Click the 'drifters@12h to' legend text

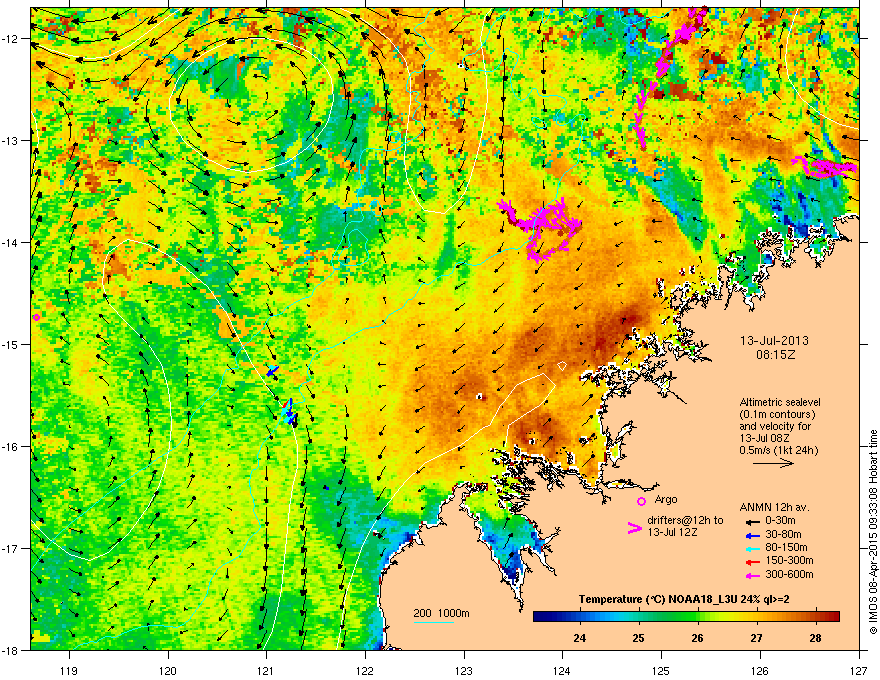coord(685,521)
